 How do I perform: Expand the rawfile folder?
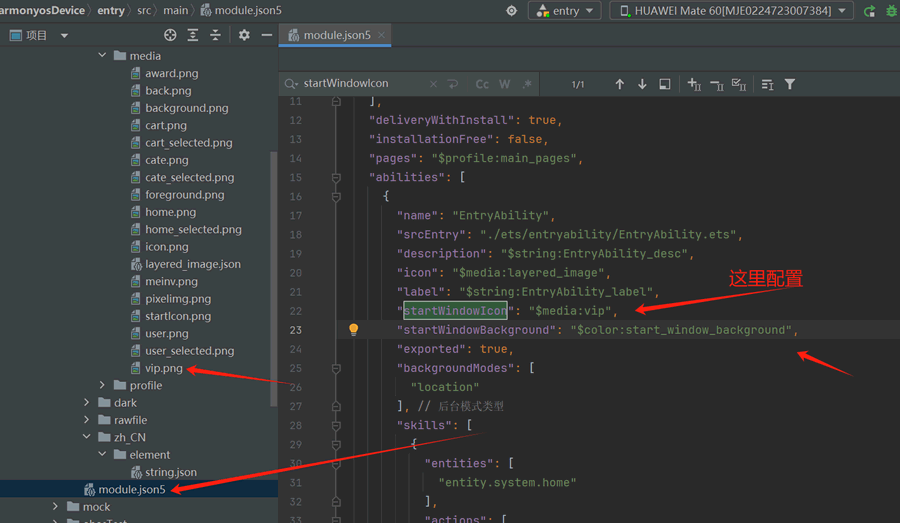point(87,420)
